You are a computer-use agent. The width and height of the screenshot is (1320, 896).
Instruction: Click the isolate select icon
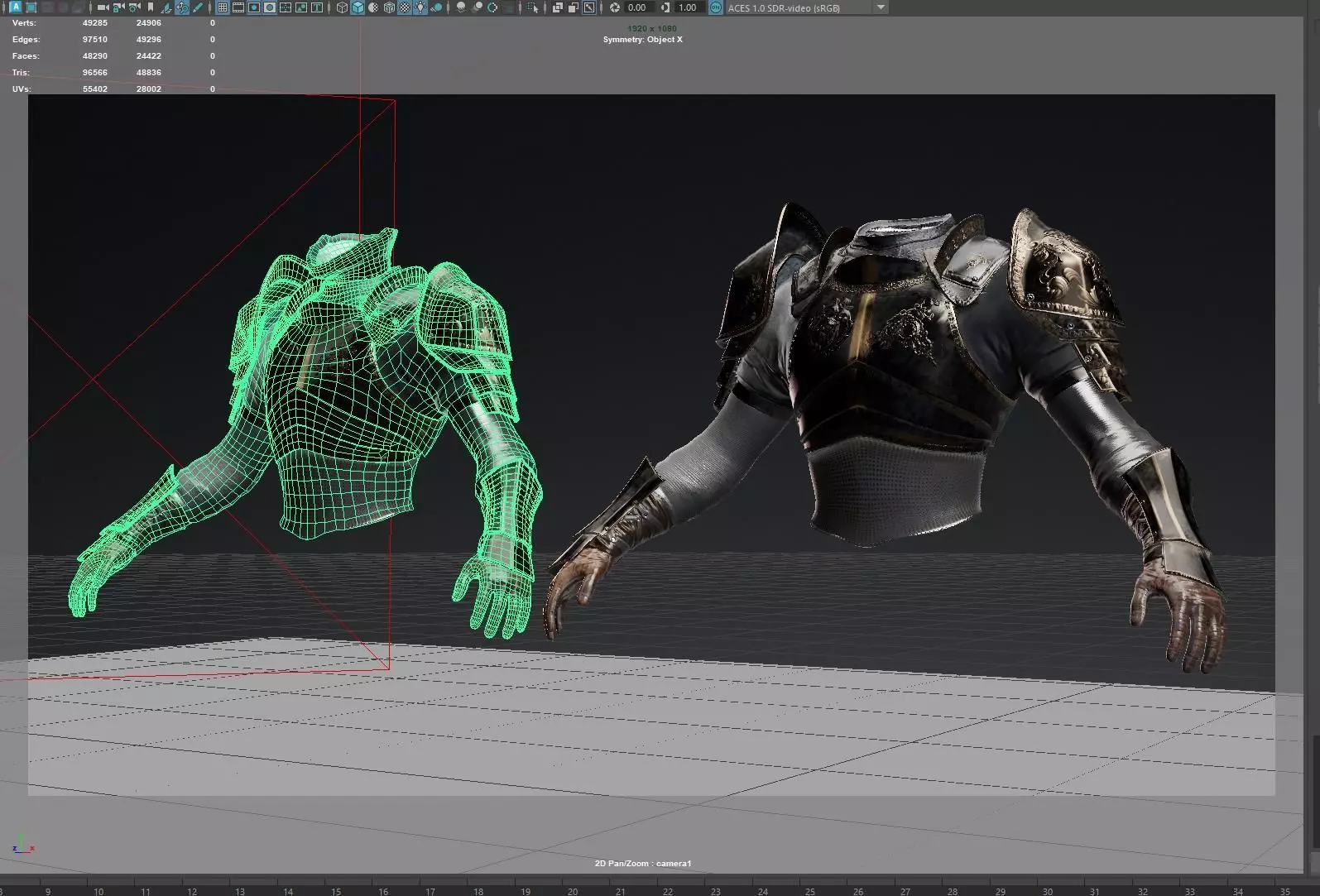(533, 7)
